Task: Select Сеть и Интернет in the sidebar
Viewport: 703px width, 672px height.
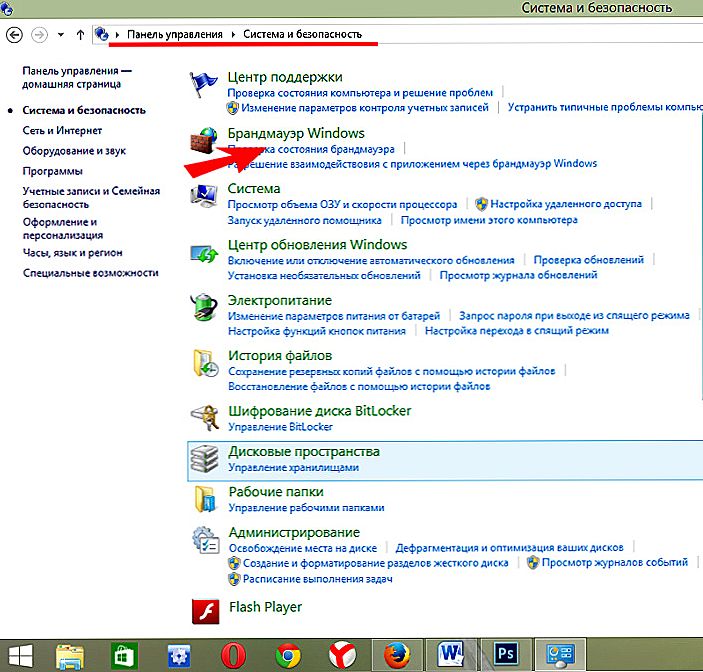Action: click(x=62, y=130)
